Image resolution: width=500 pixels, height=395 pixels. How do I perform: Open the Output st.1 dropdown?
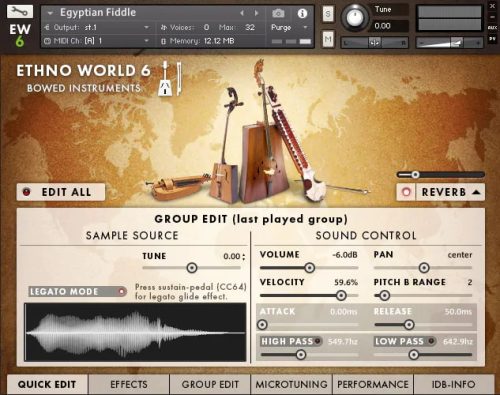(146, 27)
